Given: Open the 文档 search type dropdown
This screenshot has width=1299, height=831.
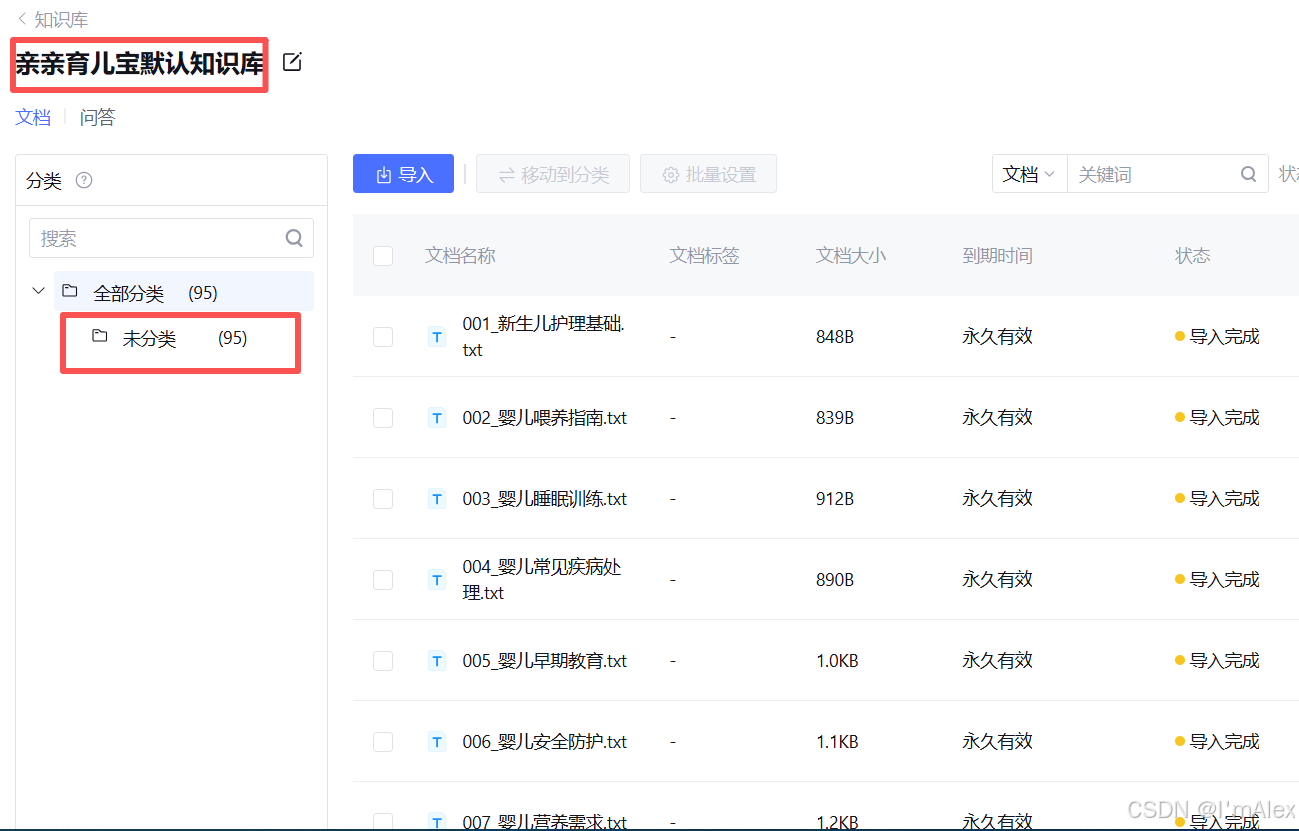Looking at the screenshot, I should [x=1029, y=174].
